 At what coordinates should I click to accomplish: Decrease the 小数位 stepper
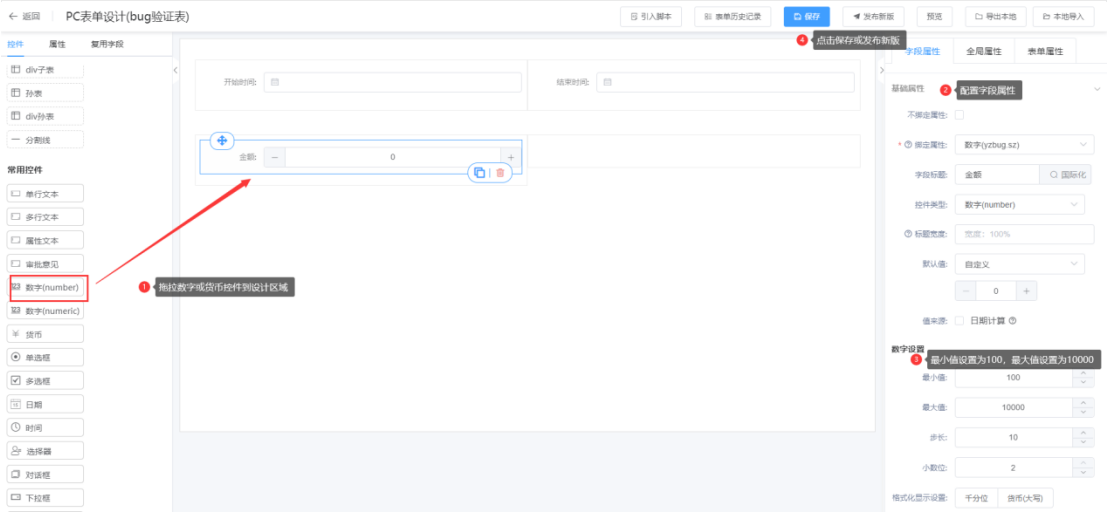[x=1083, y=473]
